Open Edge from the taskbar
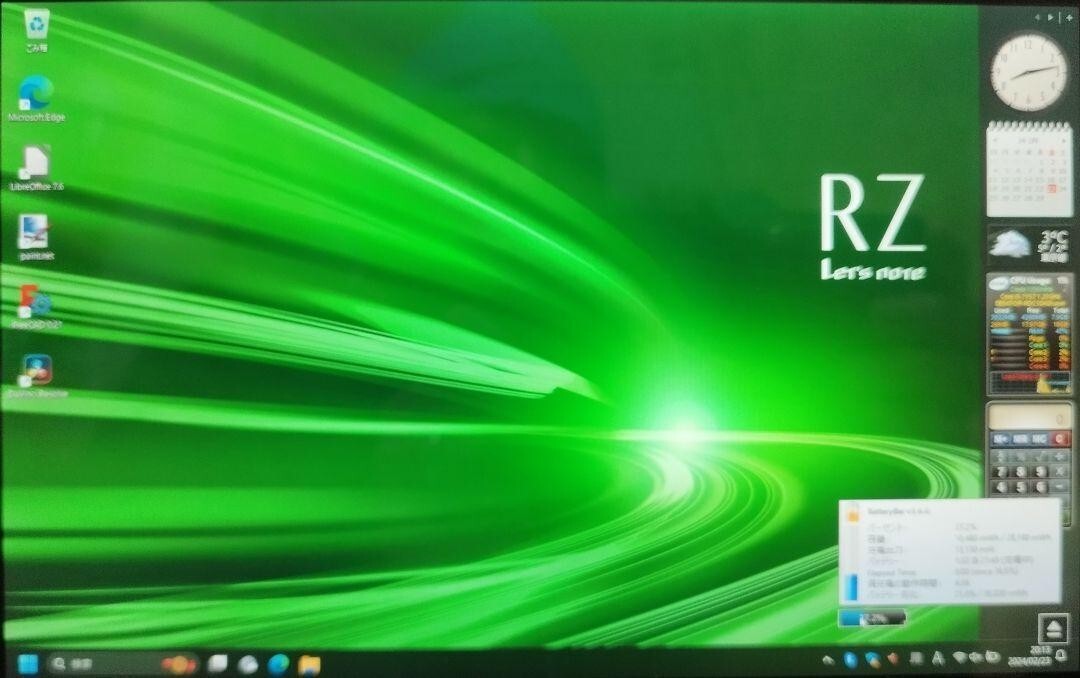 279,664
